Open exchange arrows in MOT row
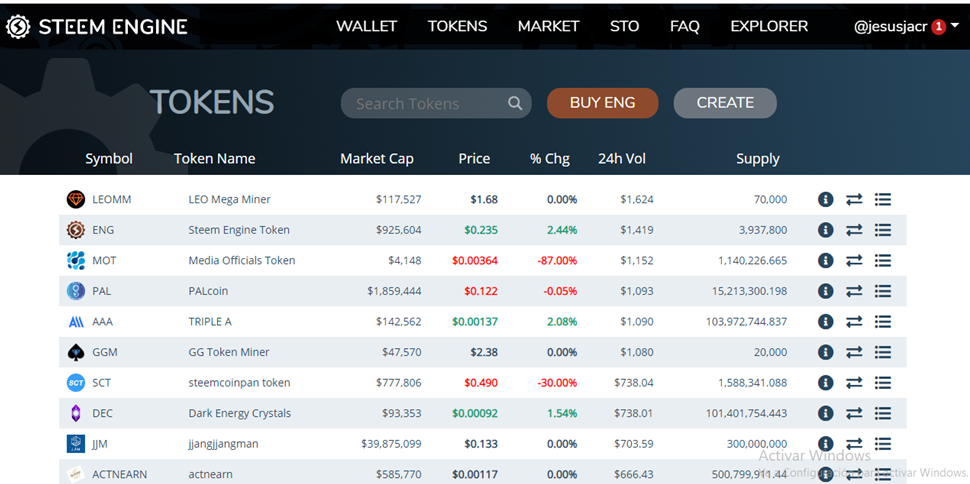Image resolution: width=970 pixels, height=484 pixels. [x=854, y=261]
